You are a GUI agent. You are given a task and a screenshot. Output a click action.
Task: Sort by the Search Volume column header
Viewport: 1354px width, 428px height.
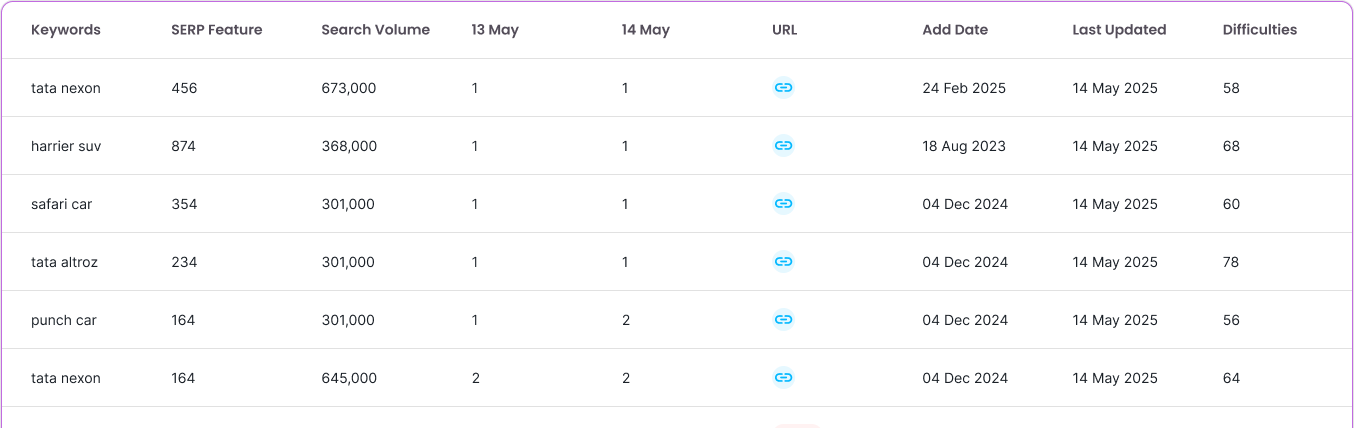[x=375, y=30]
